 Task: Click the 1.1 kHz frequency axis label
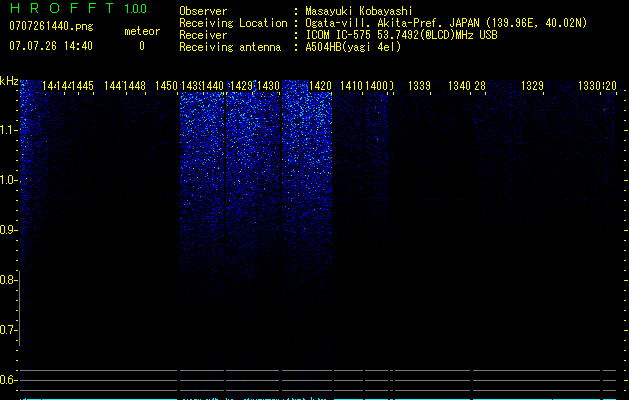(x=8, y=130)
